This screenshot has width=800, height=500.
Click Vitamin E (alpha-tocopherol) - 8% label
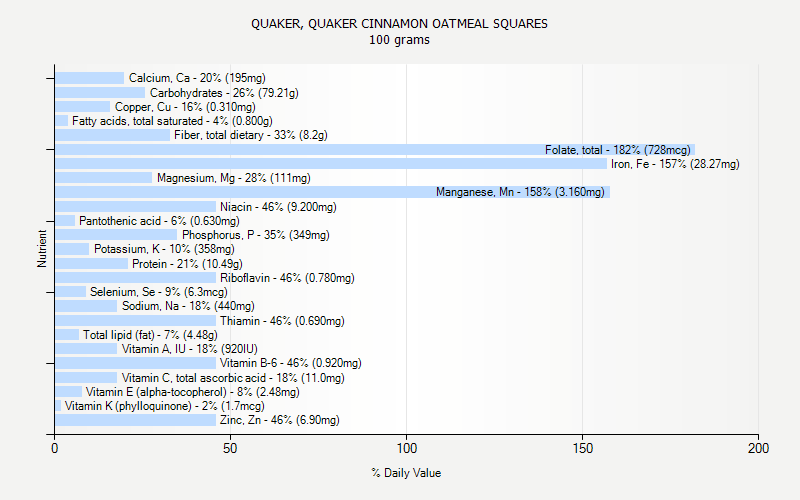click(192, 392)
